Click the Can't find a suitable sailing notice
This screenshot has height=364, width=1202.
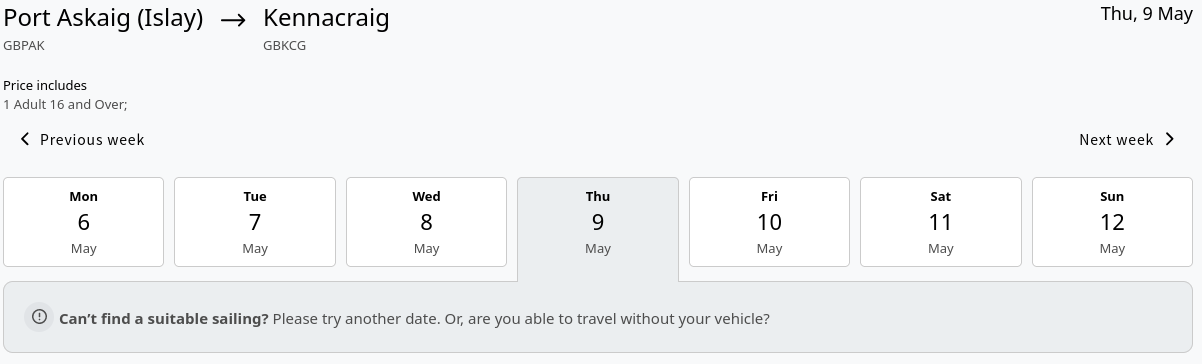pos(601,317)
